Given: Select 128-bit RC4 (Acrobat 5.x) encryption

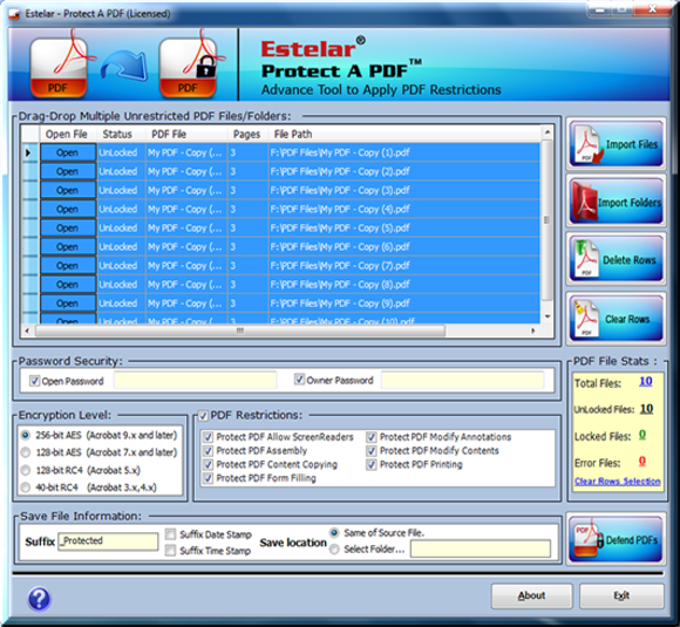Looking at the screenshot, I should (26, 470).
